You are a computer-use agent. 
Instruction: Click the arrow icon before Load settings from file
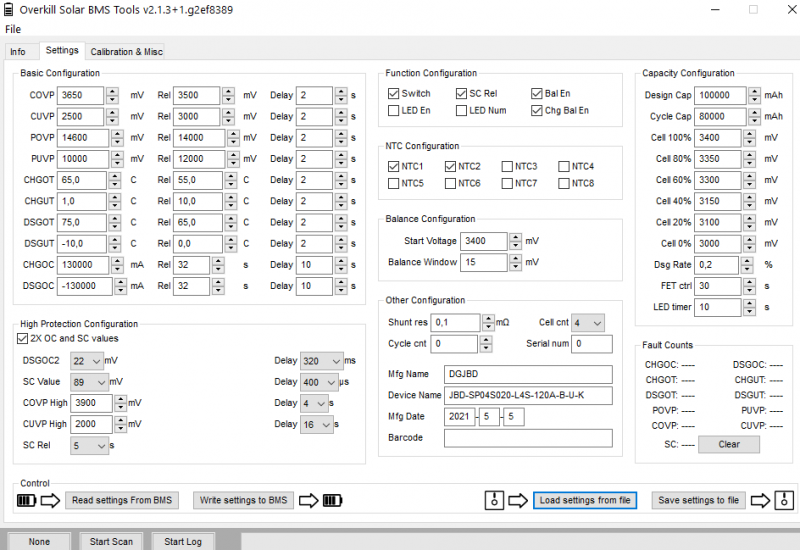point(516,500)
